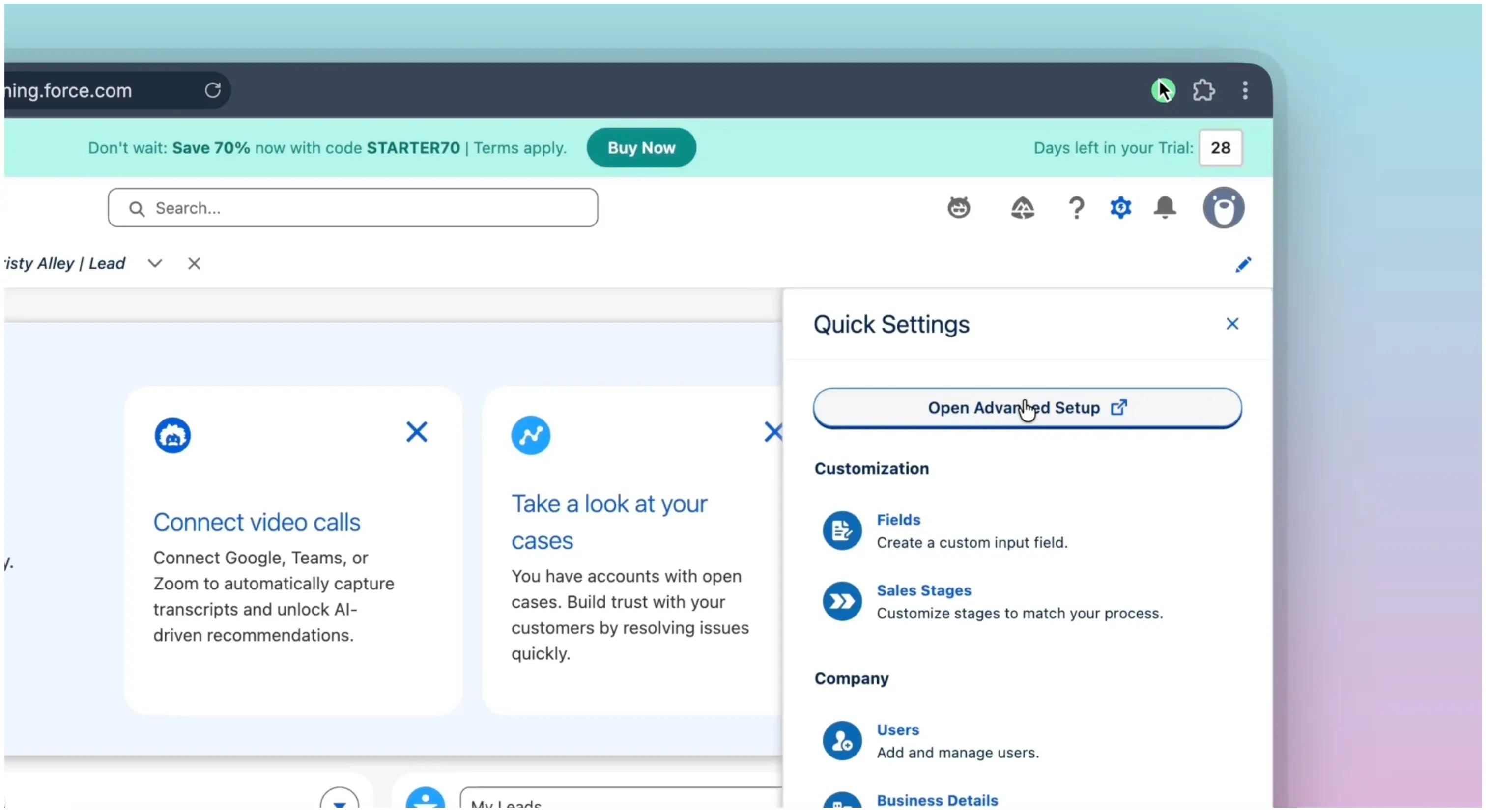
Task: Open the Einstein face icon in header
Action: click(959, 208)
